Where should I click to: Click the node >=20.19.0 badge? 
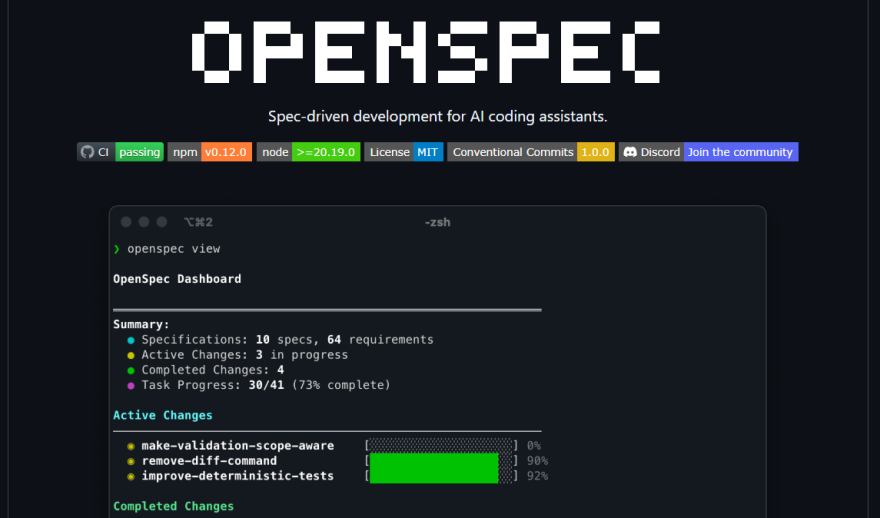[x=309, y=152]
